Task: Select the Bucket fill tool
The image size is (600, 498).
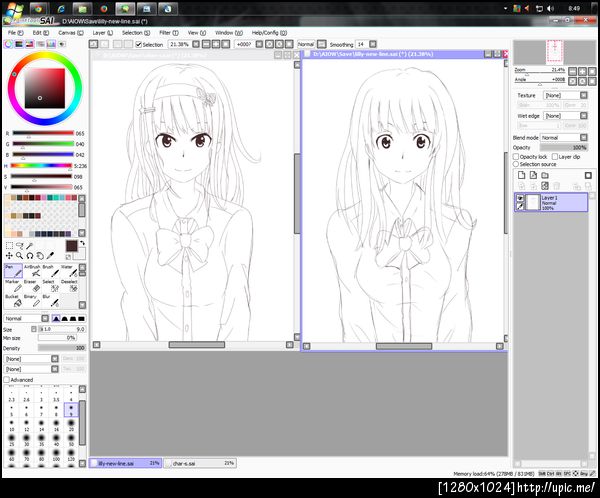Action: (13, 301)
